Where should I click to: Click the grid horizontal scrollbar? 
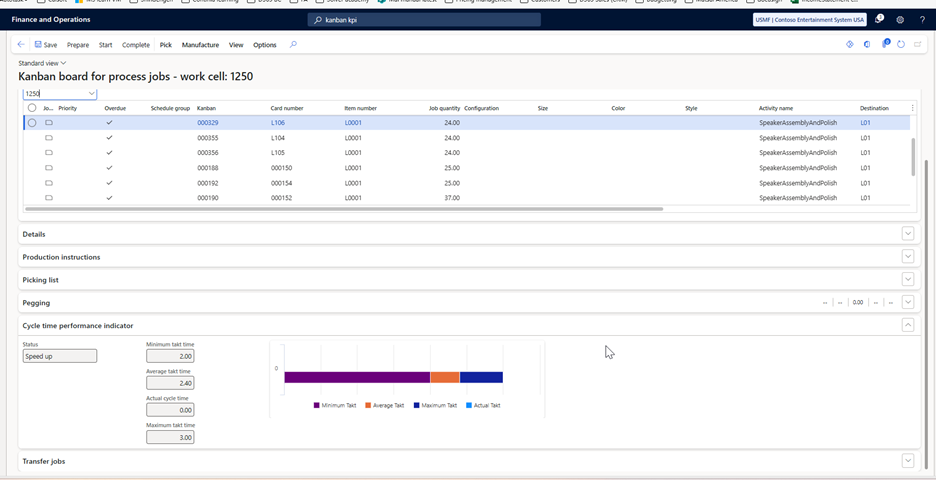344,209
